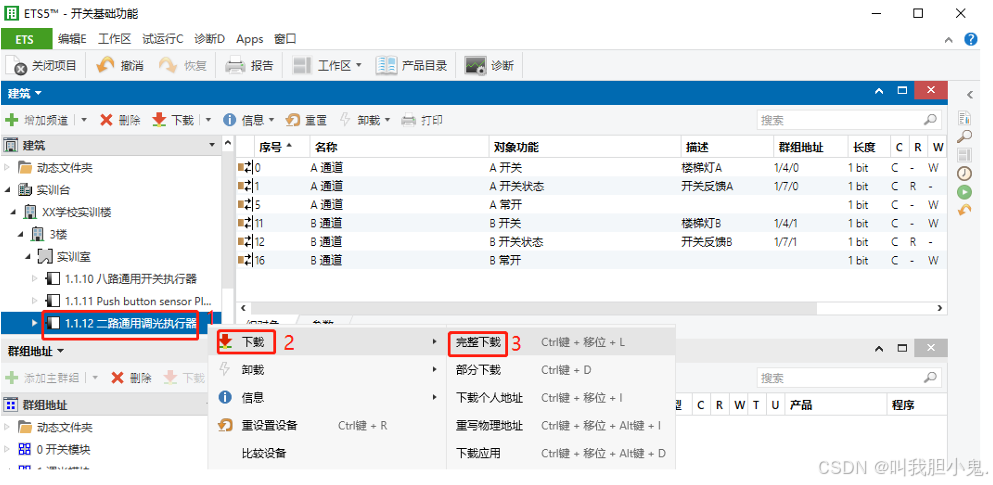Open dropdown arrow next to 增加频道
The height and width of the screenshot is (485, 993).
click(x=84, y=120)
